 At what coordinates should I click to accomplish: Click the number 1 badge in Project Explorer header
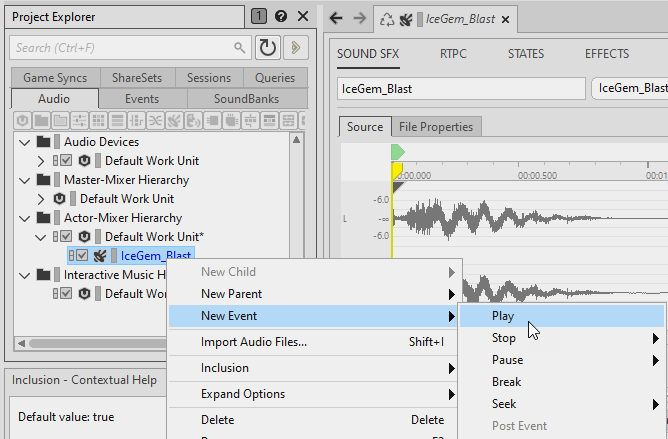(x=259, y=16)
